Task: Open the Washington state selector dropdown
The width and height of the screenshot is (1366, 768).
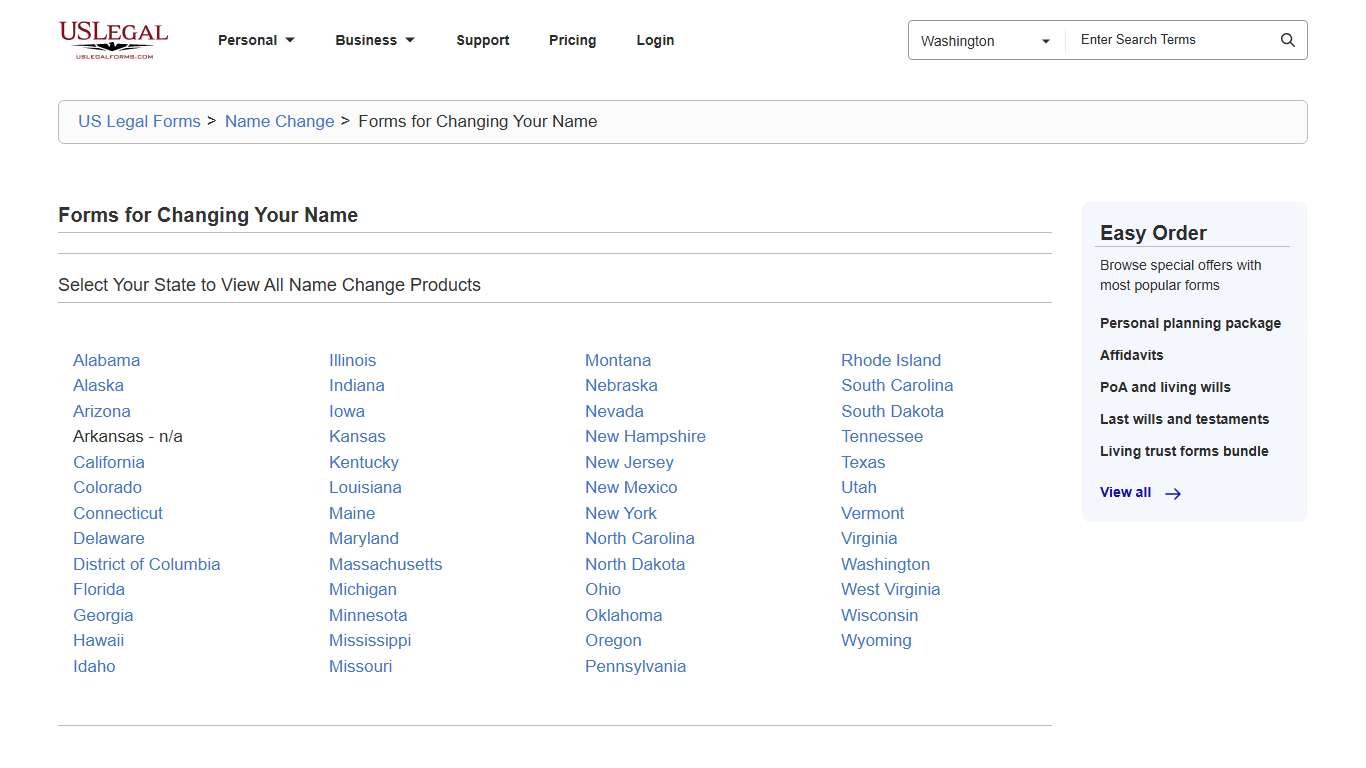Action: point(985,41)
